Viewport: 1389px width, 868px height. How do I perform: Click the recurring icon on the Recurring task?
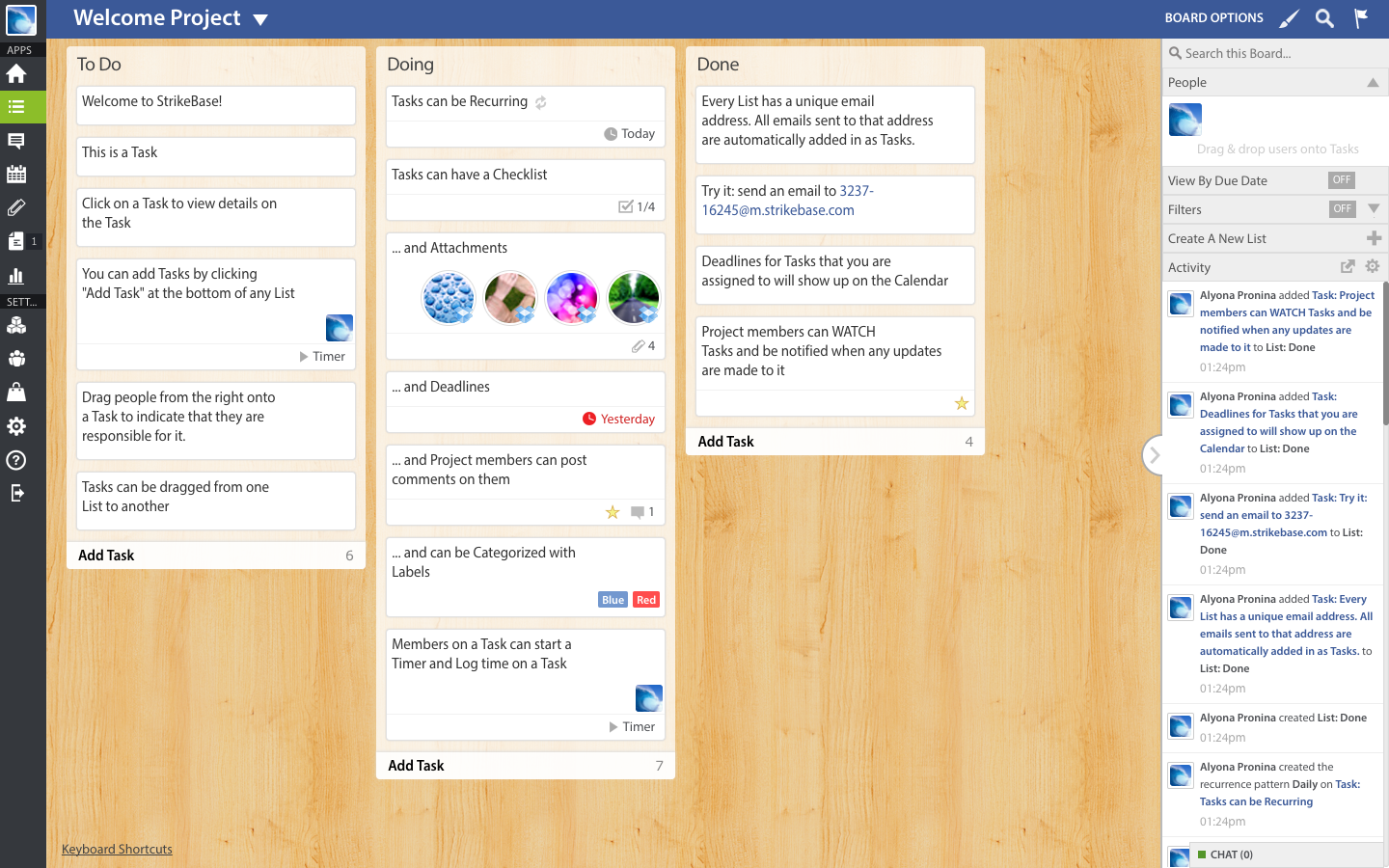[541, 102]
